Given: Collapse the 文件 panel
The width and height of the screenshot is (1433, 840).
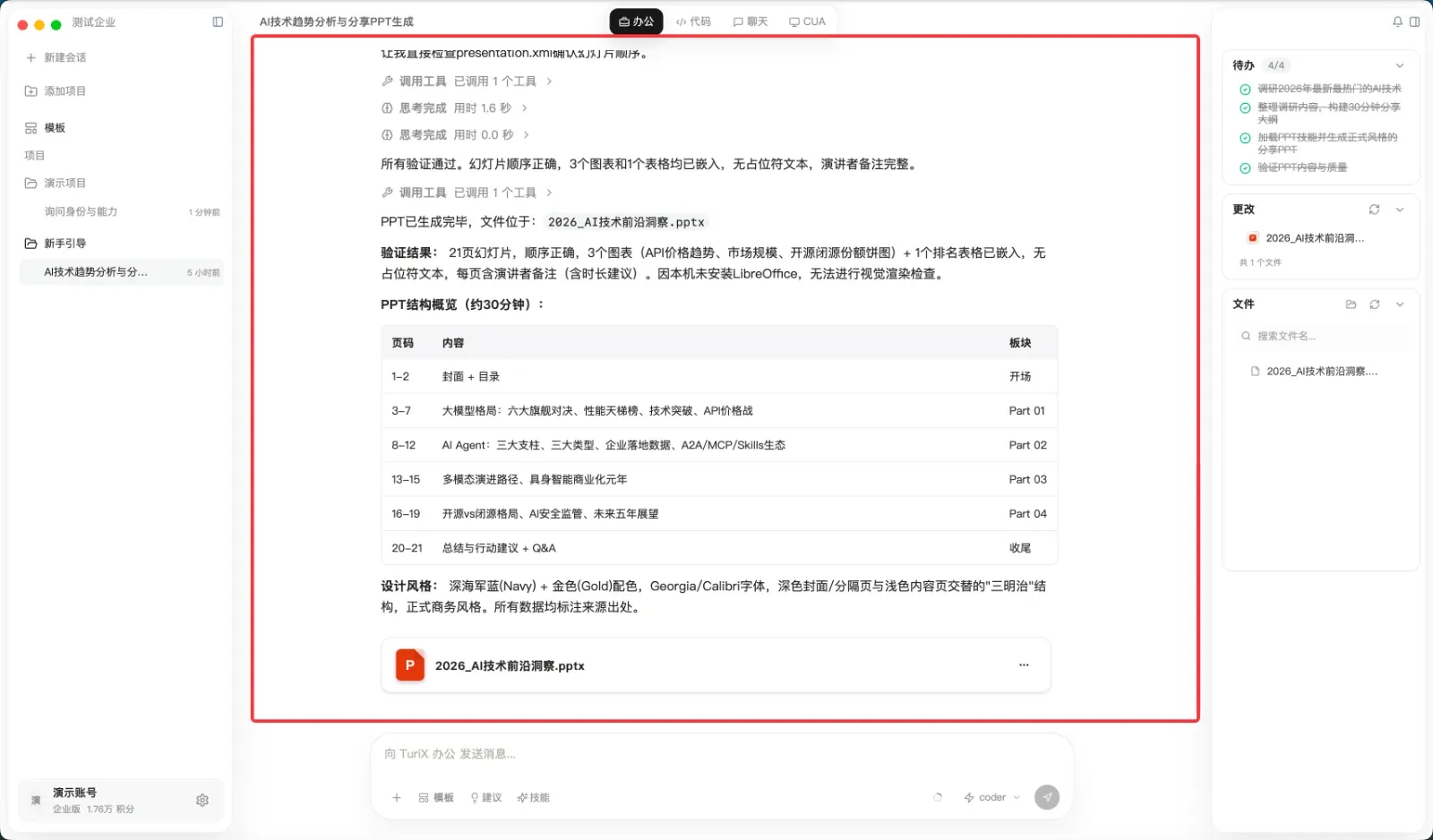Looking at the screenshot, I should pos(1400,304).
